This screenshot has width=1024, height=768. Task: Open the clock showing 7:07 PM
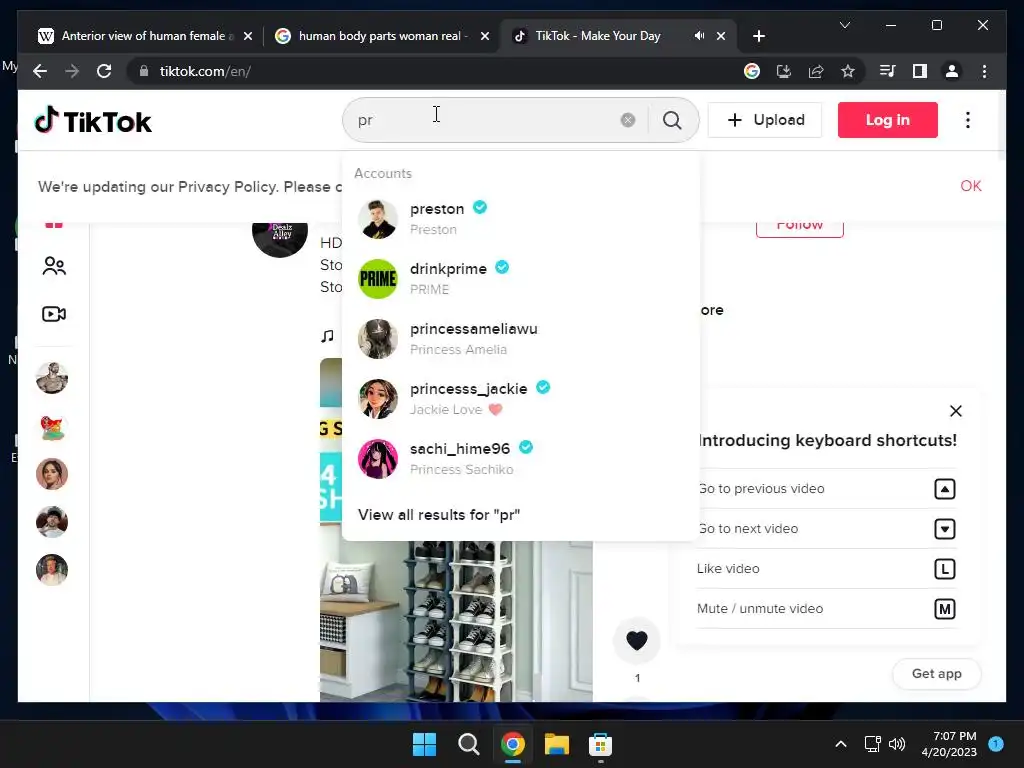(x=949, y=744)
